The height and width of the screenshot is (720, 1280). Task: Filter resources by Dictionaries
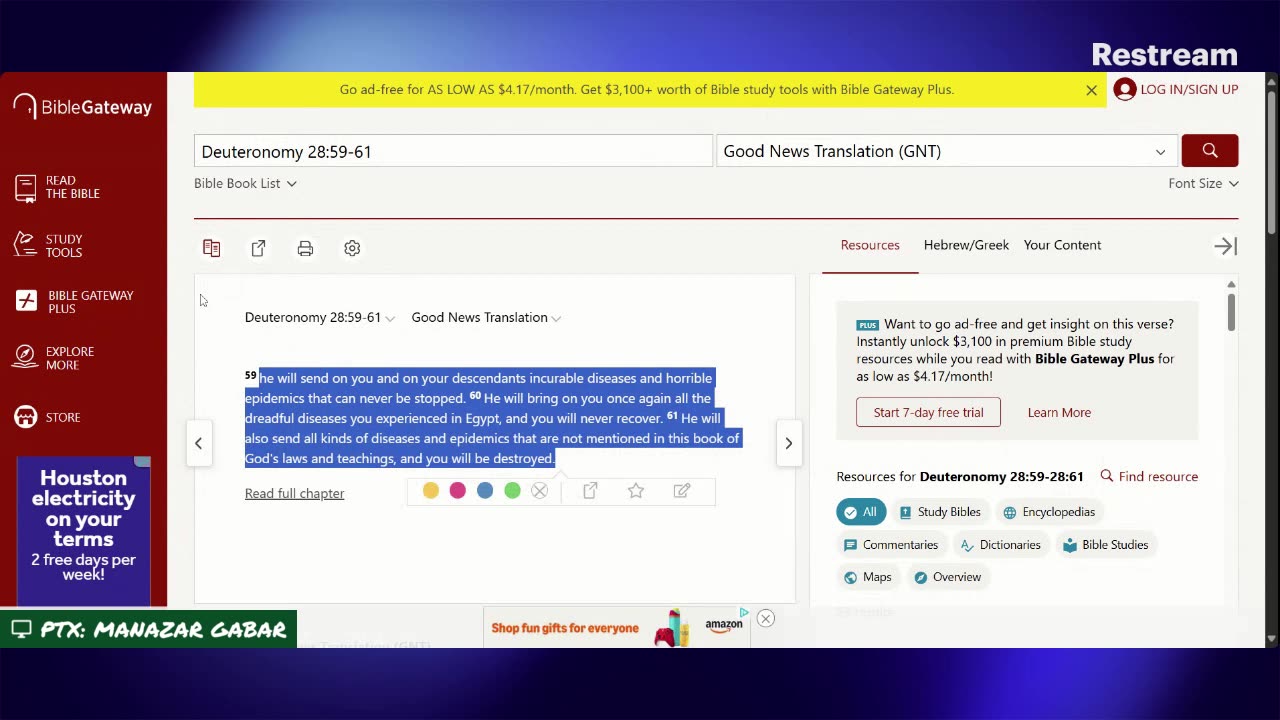pos(1000,545)
